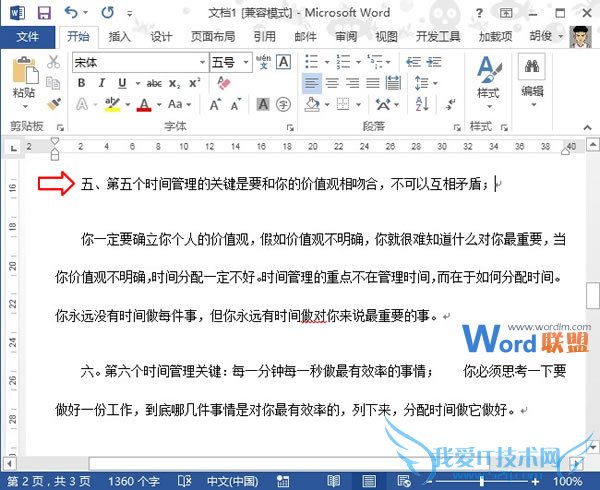Open the phonetic guide (wén) tool
Image resolution: width=600 pixels, height=490 pixels.
pyautogui.click(x=263, y=62)
